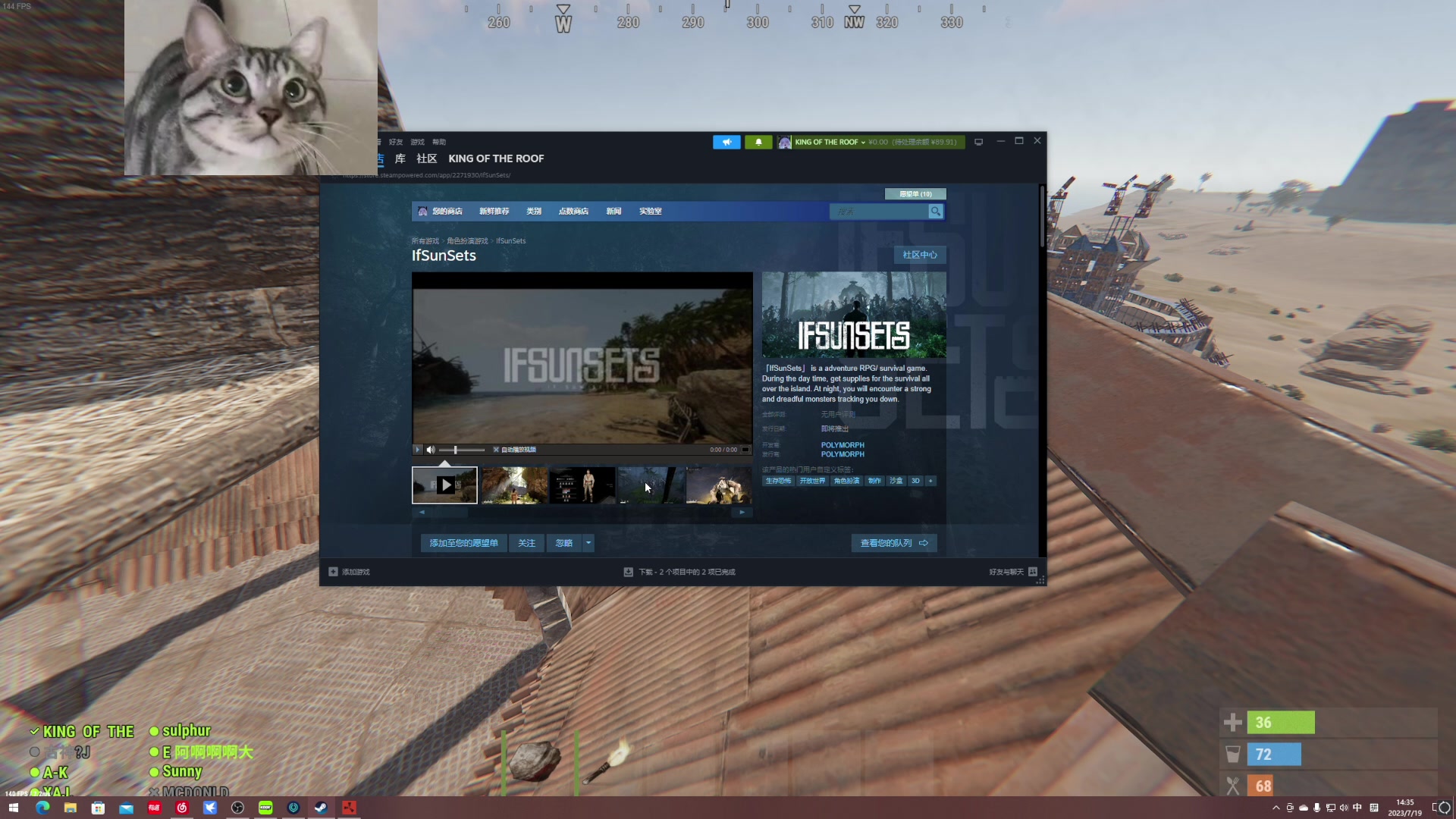Click the 开放世界 tag
Viewport: 1456px width, 819px height.
point(812,481)
